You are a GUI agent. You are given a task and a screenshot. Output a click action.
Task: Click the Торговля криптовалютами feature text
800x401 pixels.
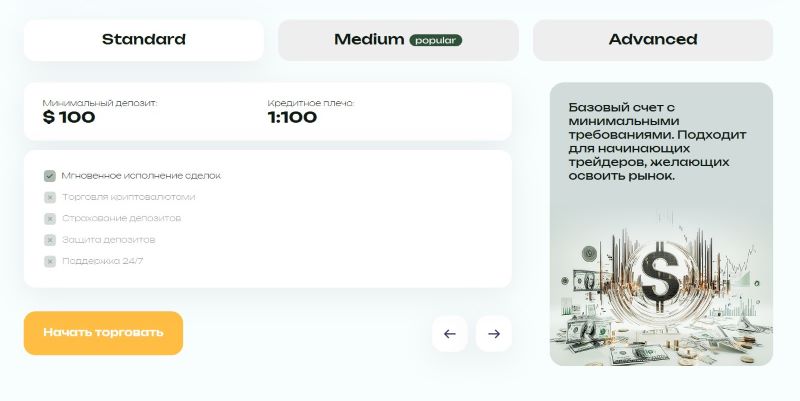click(x=129, y=197)
